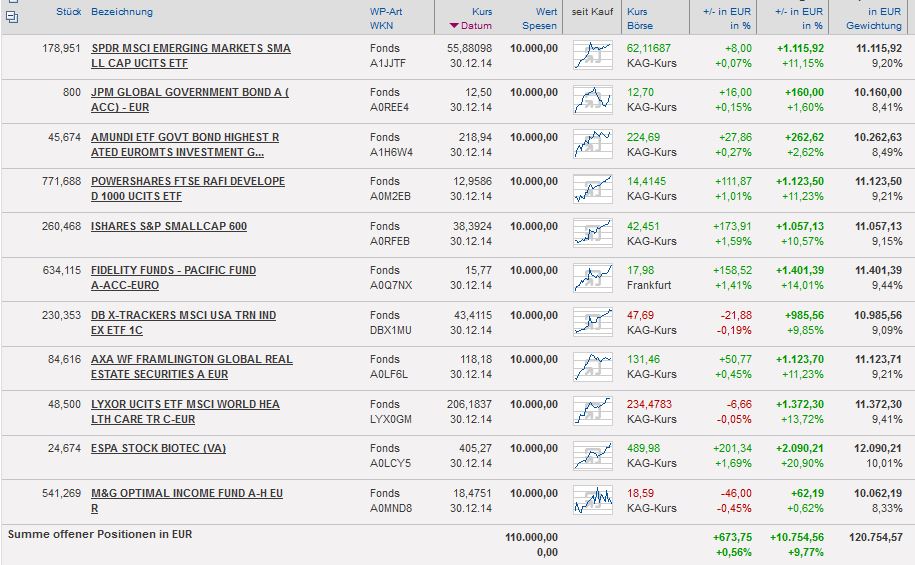Open JPM Global Government Bond A link
The image size is (915, 565).
pyautogui.click(x=190, y=100)
